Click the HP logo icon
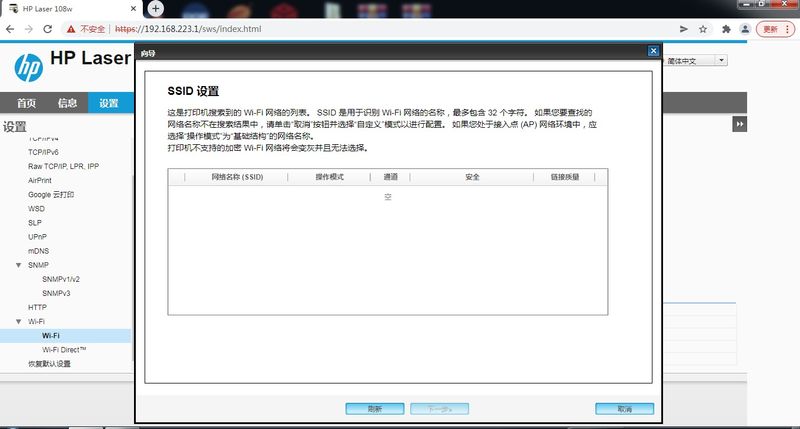 tap(28, 67)
